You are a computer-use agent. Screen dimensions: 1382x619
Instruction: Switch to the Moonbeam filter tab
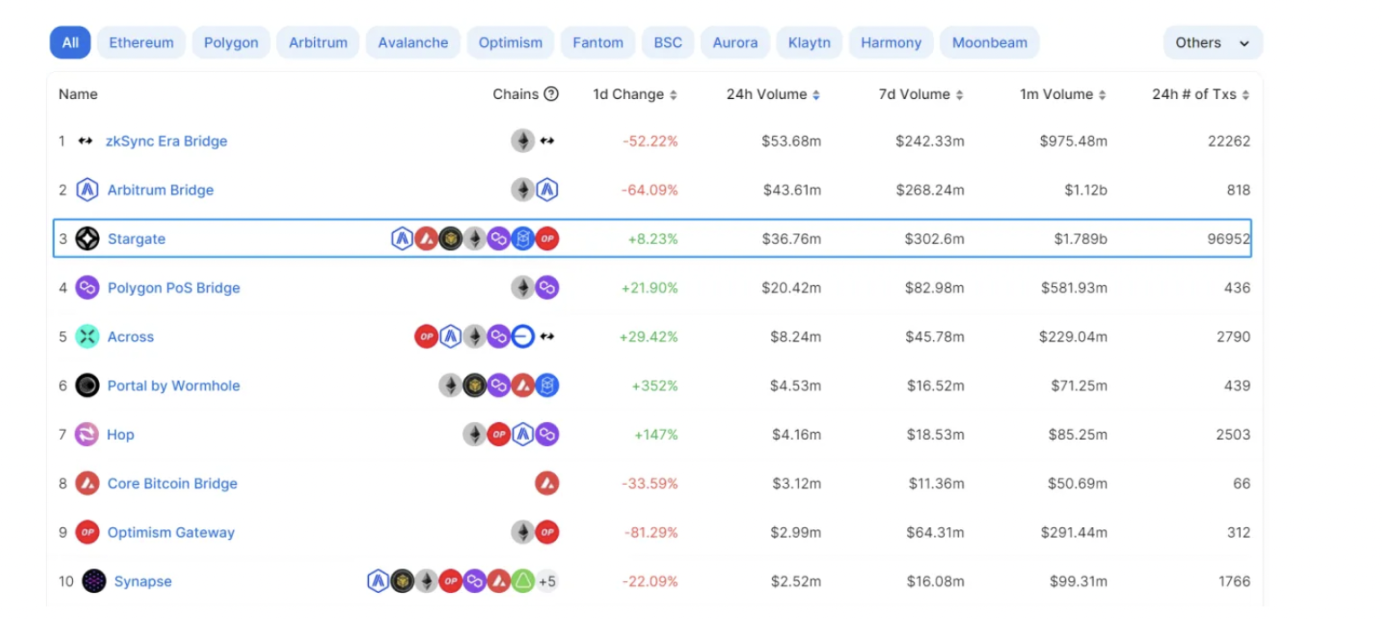pos(990,43)
